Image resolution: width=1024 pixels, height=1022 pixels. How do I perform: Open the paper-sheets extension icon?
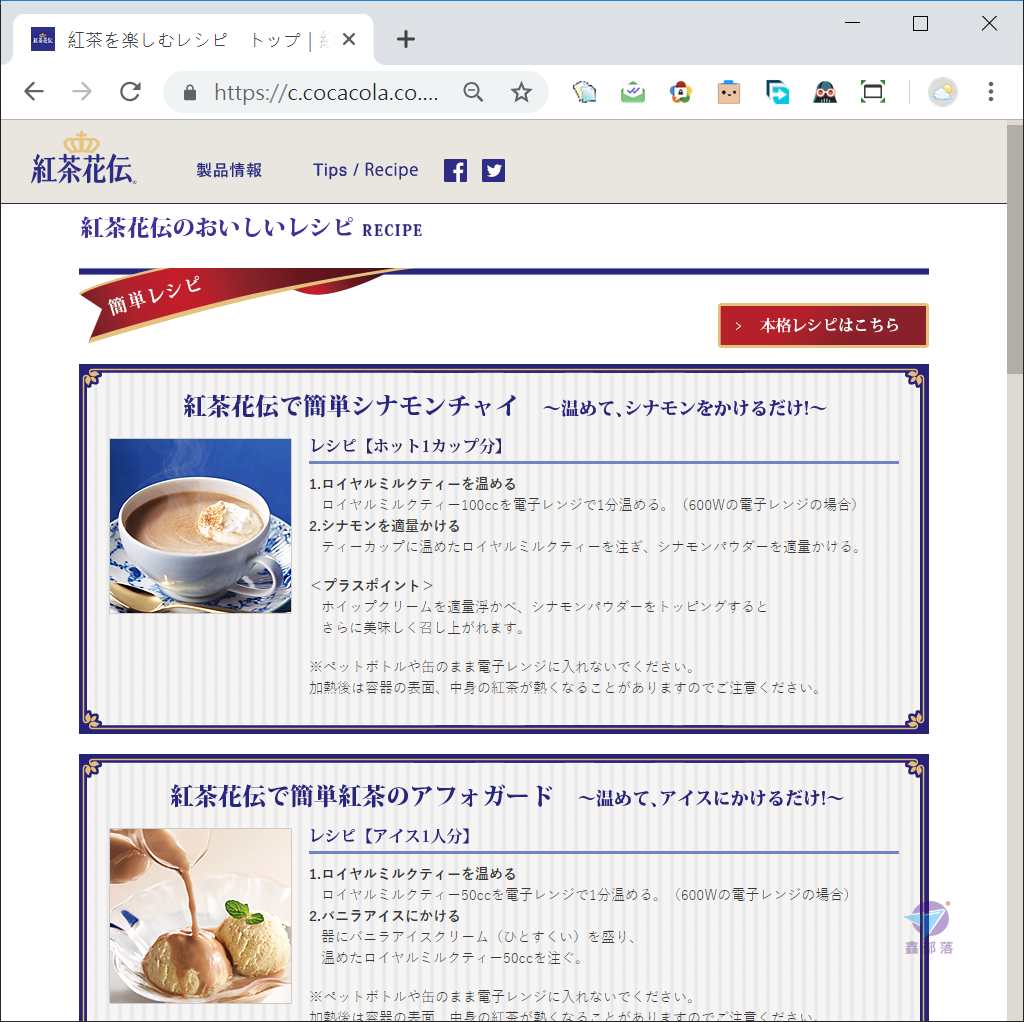[584, 92]
